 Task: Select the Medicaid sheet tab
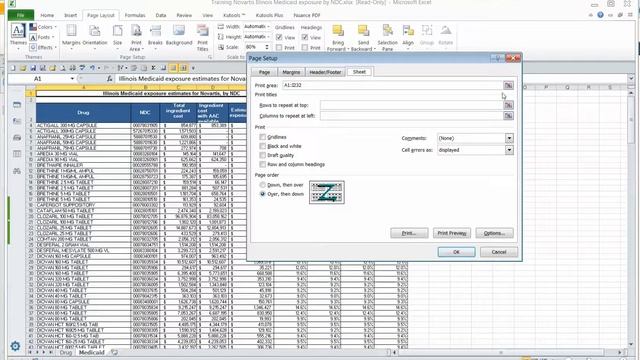pyautogui.click(x=91, y=352)
